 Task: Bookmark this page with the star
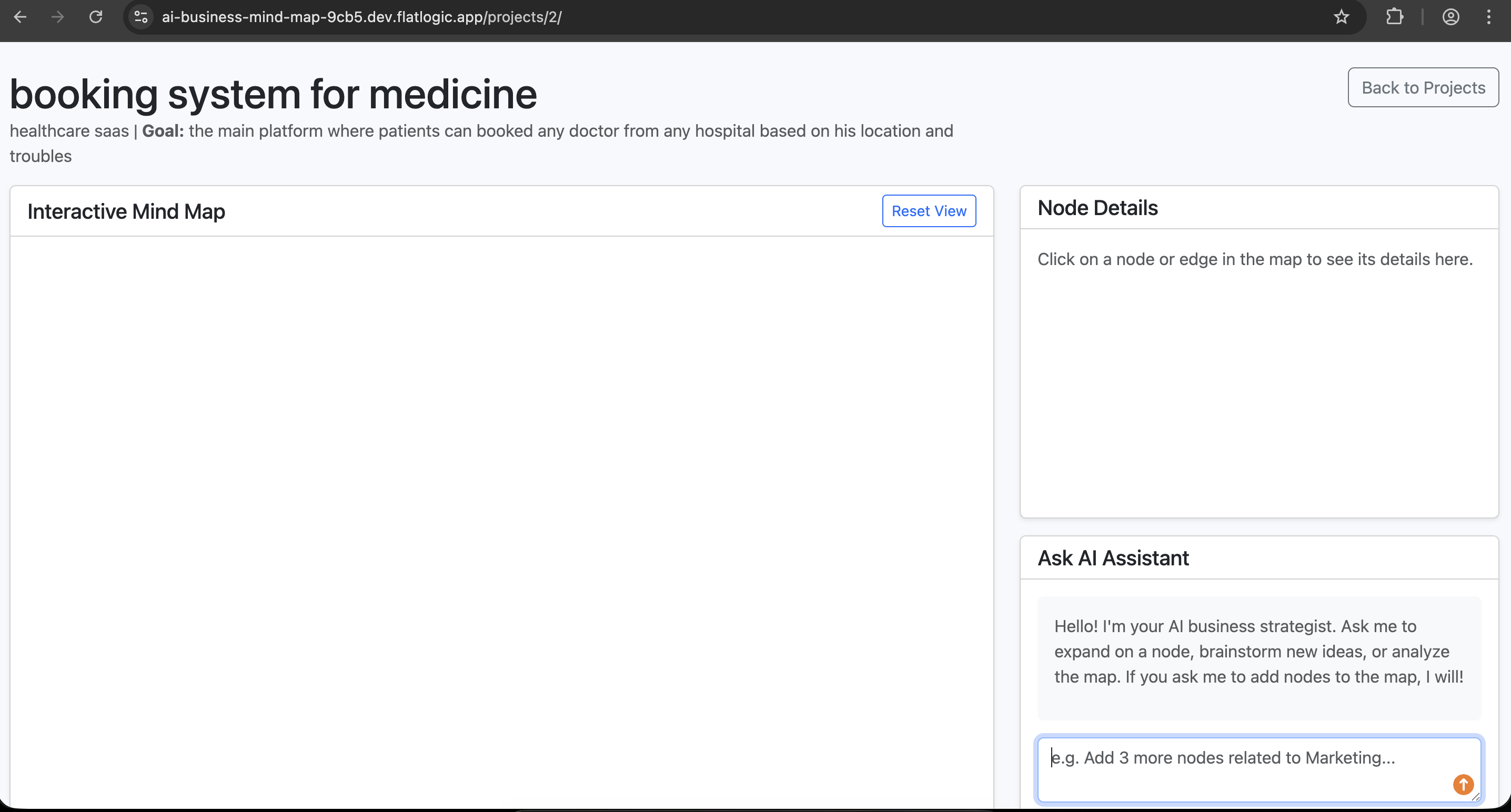point(1341,17)
